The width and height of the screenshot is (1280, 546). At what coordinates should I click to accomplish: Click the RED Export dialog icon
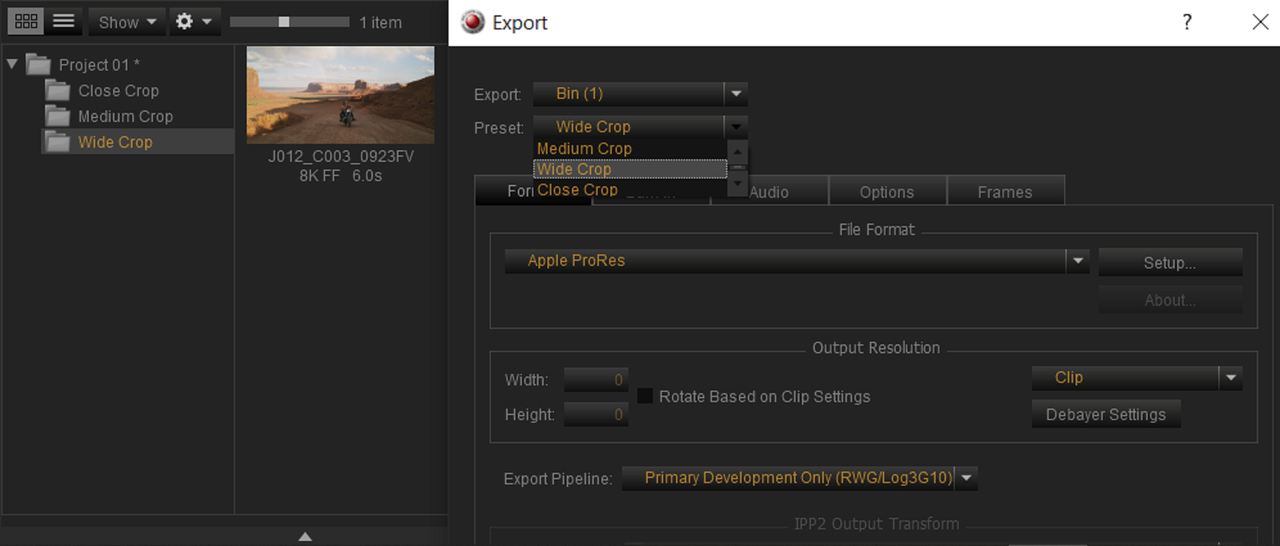click(x=473, y=22)
